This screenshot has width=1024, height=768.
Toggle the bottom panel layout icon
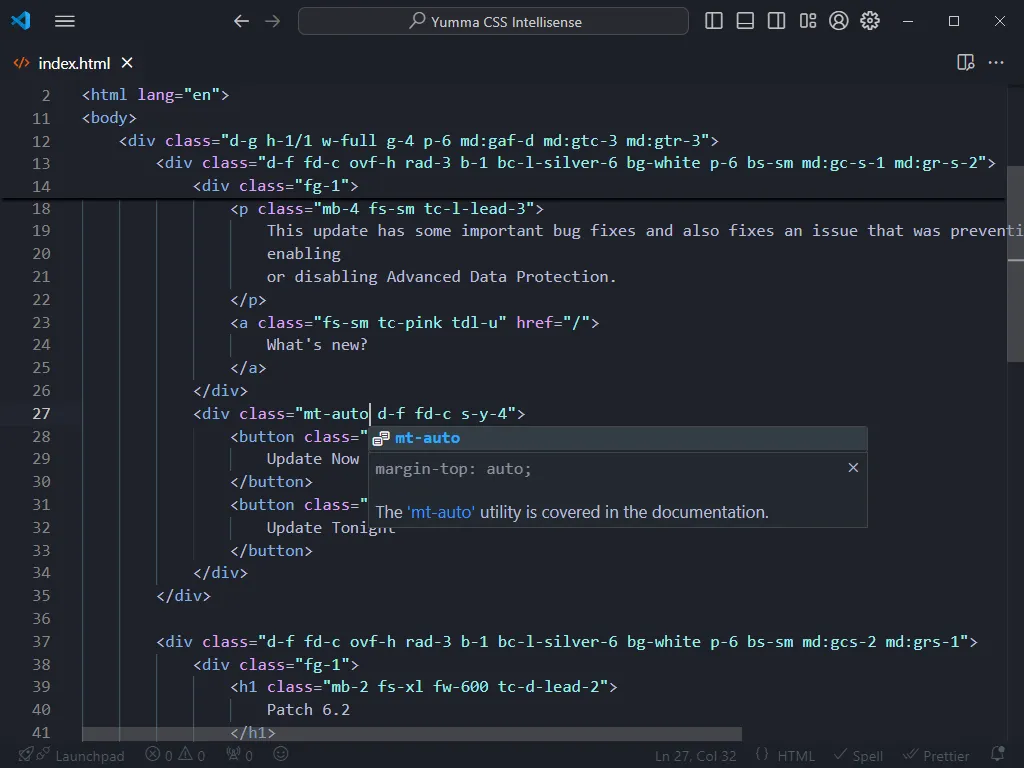(x=745, y=21)
